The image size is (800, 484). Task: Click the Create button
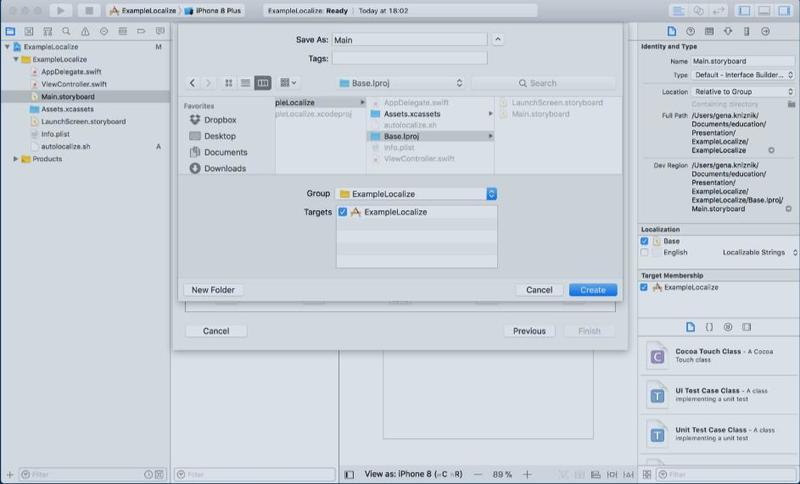pos(592,290)
